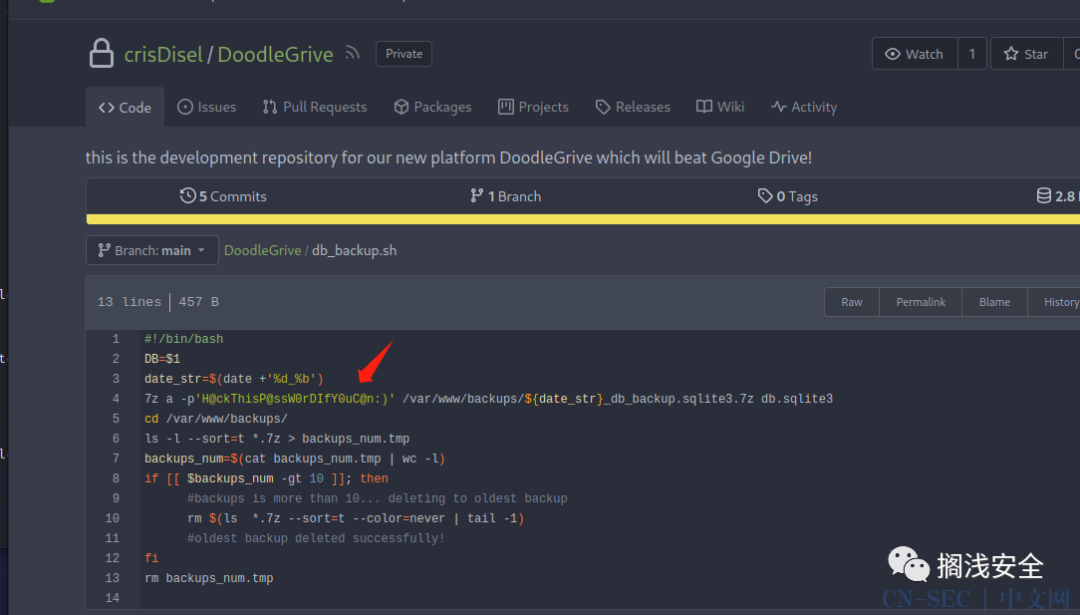
Task: Open the Issues tab
Action: pyautogui.click(x=207, y=107)
